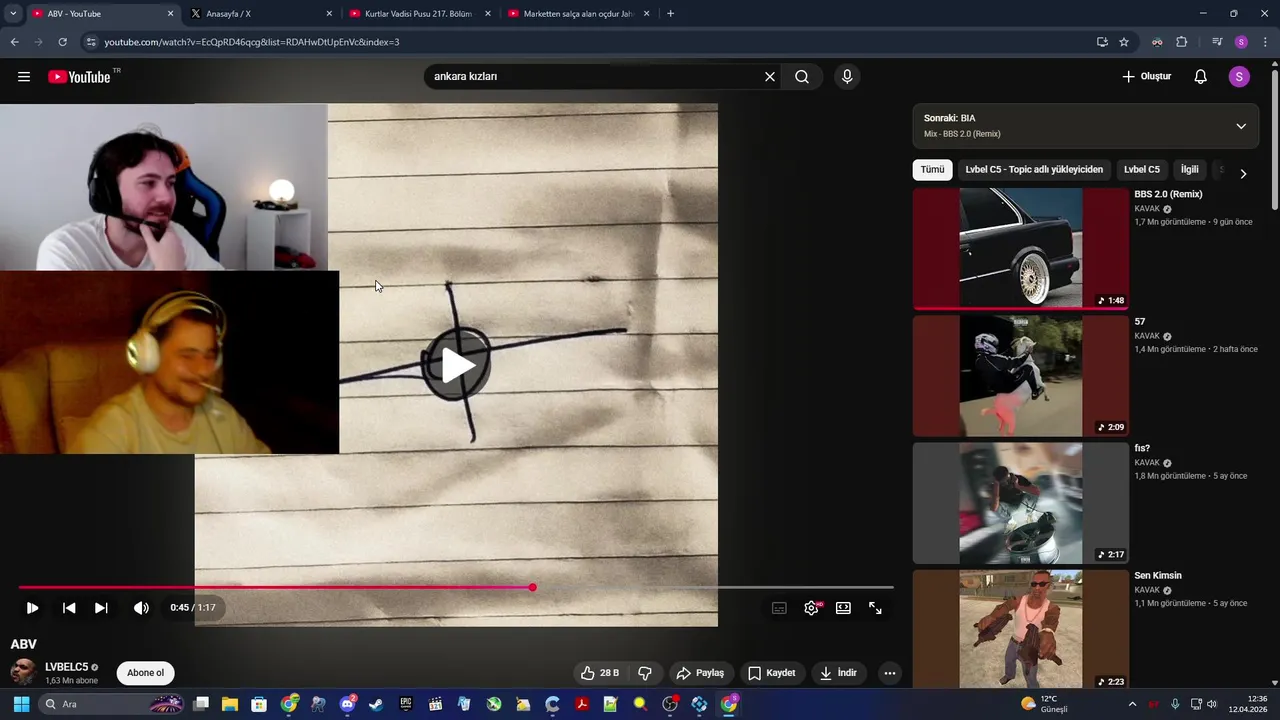Click the Windows taskbar search box
This screenshot has width=1280, height=720.
pos(112,704)
